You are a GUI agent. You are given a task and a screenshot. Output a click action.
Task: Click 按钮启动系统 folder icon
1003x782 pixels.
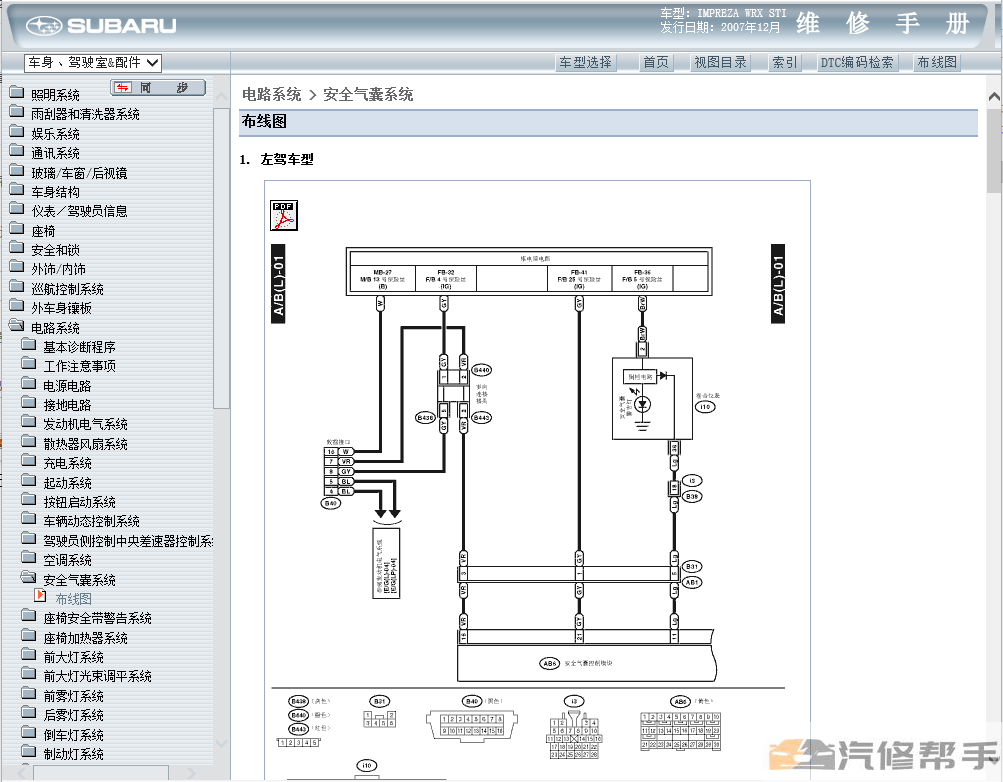pyautogui.click(x=29, y=501)
